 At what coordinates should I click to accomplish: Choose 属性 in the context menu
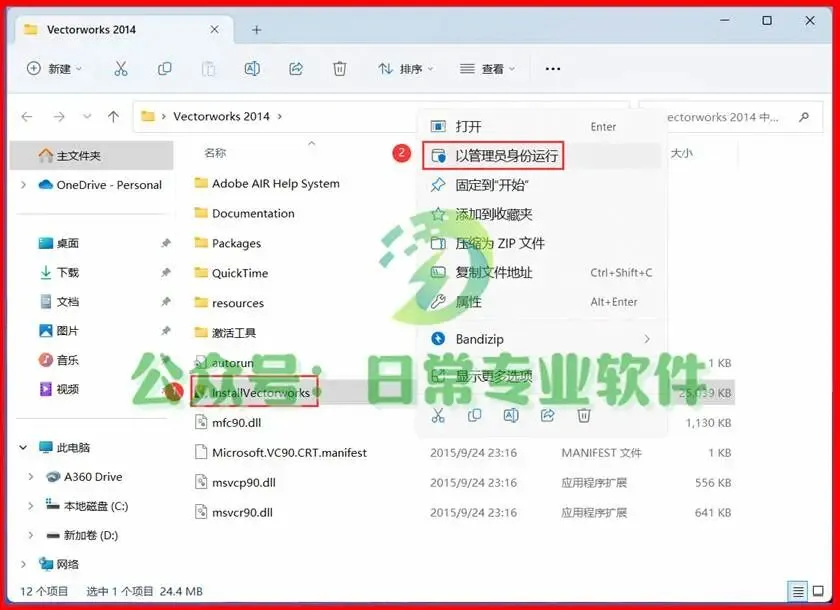tap(542, 302)
